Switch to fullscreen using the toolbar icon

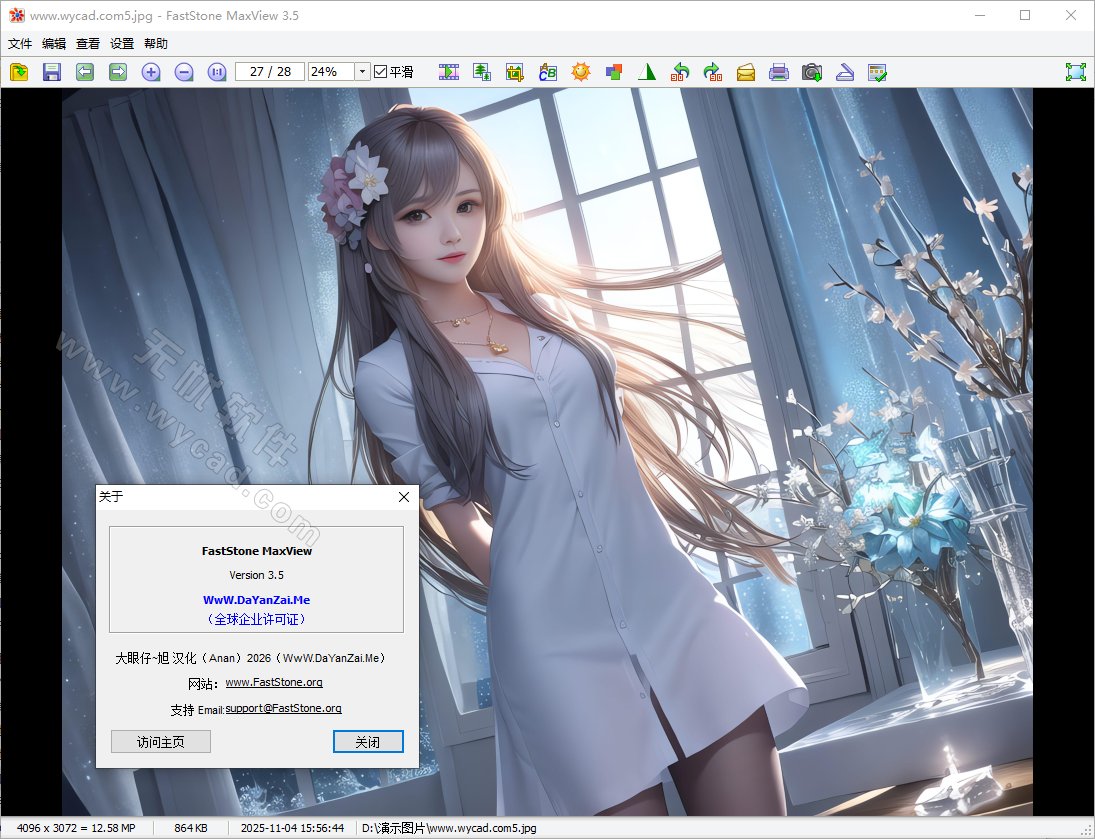[x=1076, y=71]
